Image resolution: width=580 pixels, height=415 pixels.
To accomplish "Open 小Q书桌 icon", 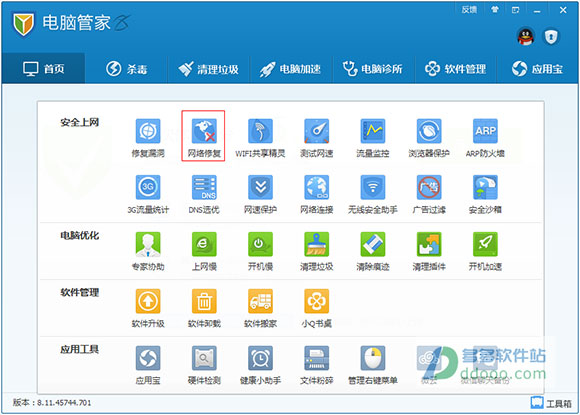I will pyautogui.click(x=317, y=301).
